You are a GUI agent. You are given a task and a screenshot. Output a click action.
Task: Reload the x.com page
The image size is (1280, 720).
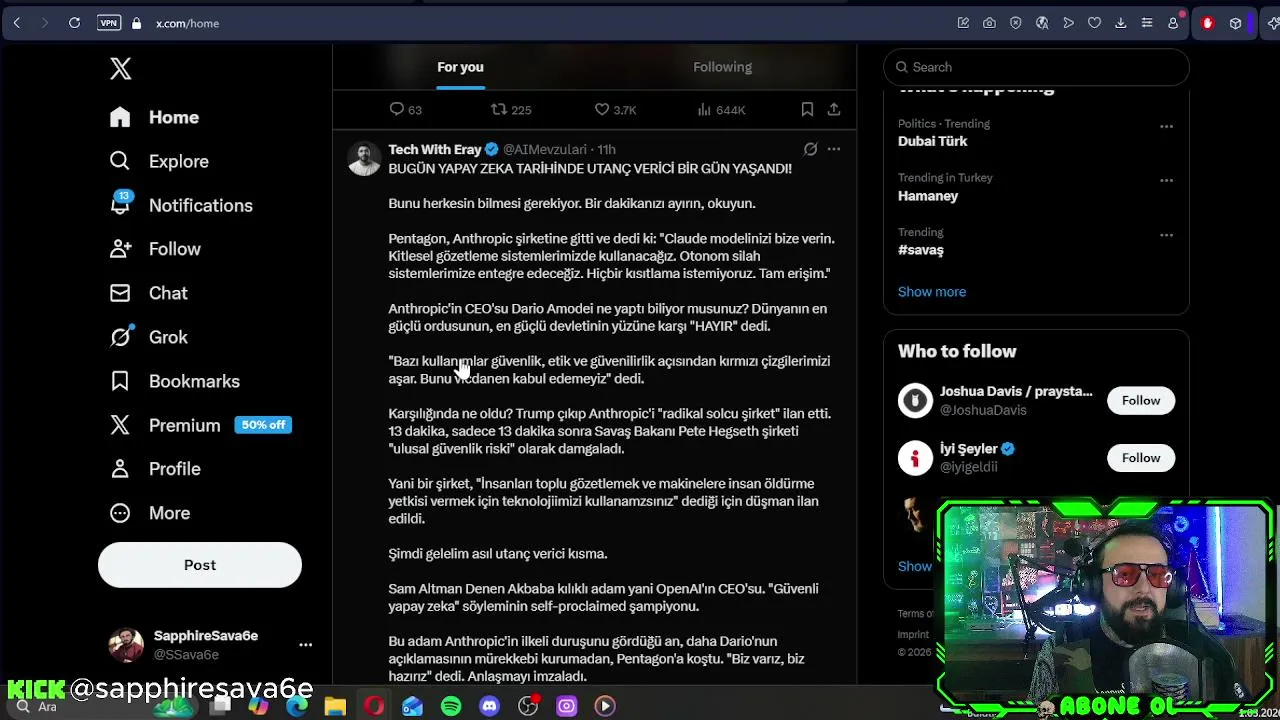(x=74, y=23)
